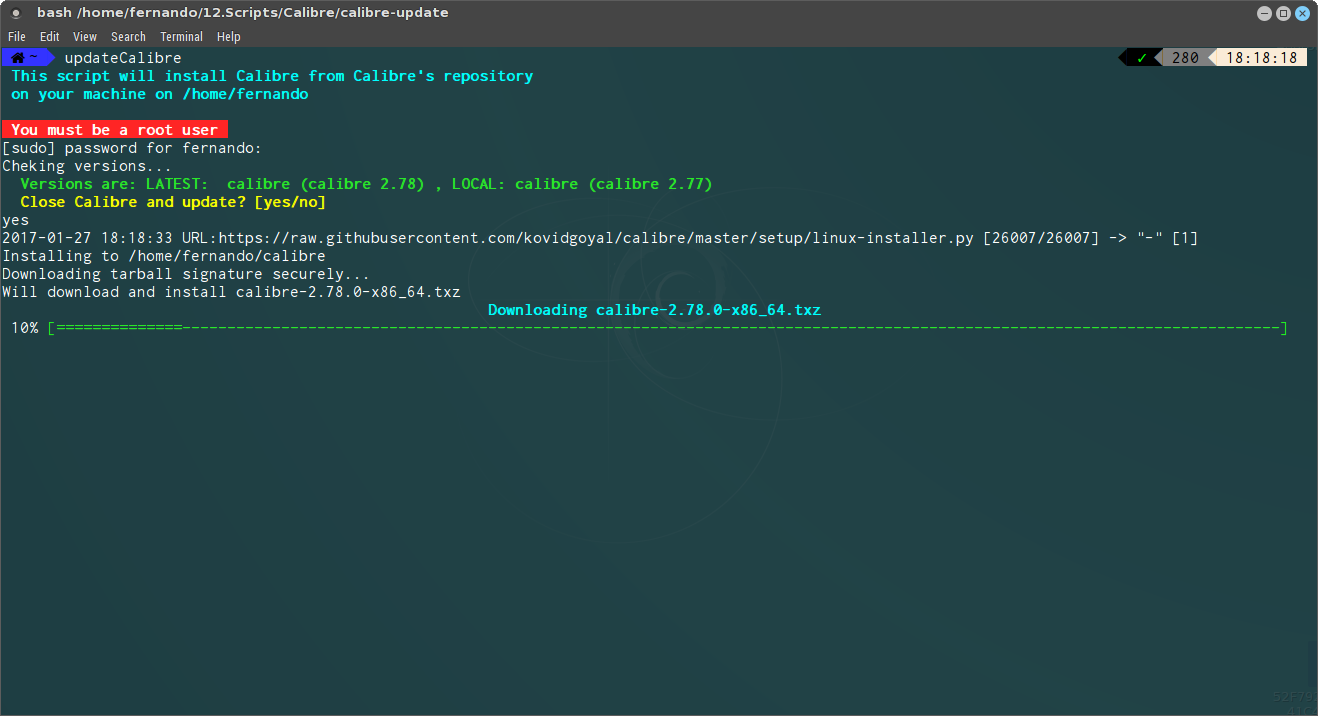Screen dimensions: 1318x716
Task: Minimize the terminal window
Action: tap(1264, 13)
